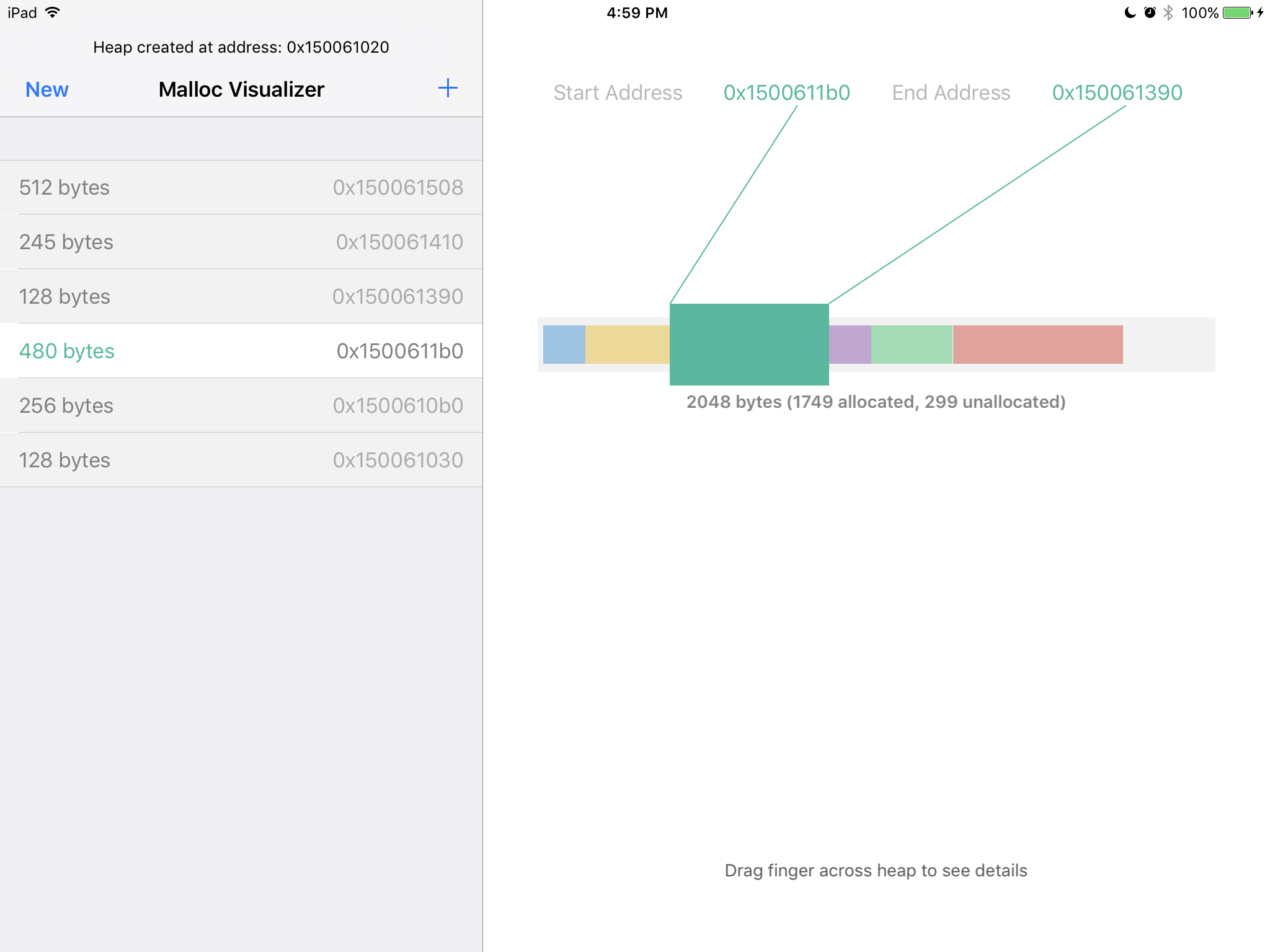Tap the battery icon in status bar

coord(1238,12)
